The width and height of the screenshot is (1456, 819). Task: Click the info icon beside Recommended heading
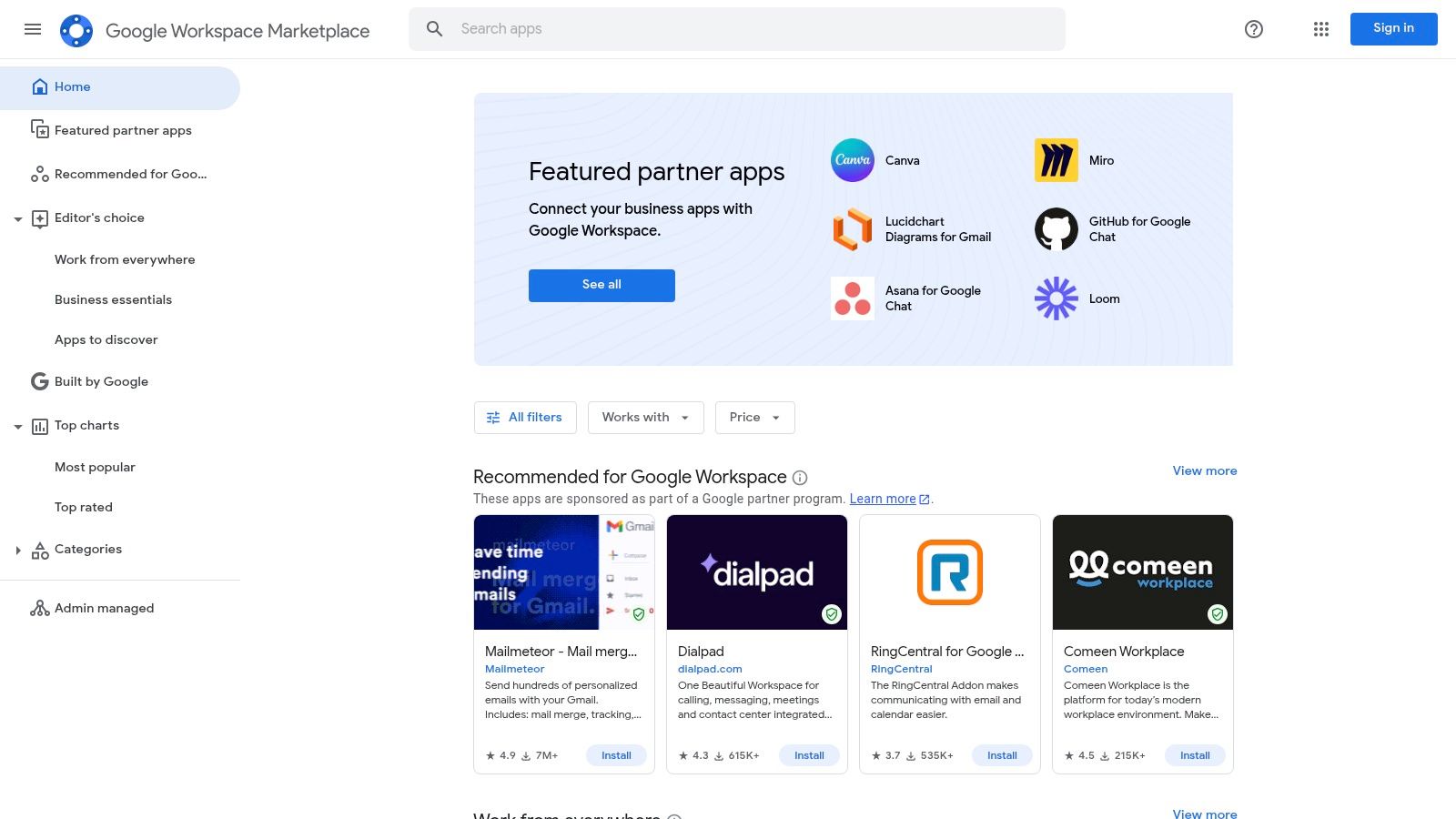coord(800,478)
